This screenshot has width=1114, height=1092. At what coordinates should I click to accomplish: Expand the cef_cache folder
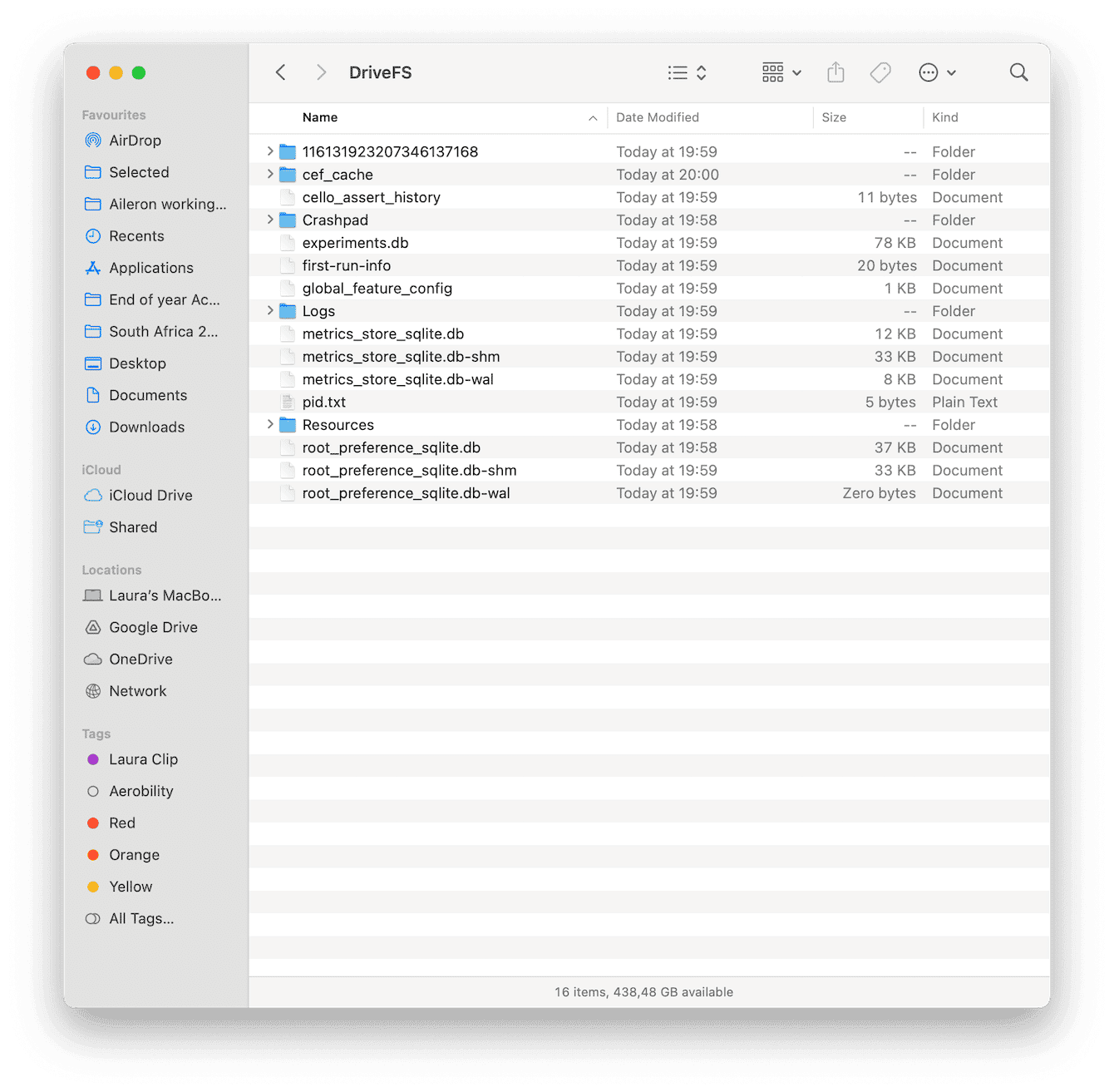[269, 174]
